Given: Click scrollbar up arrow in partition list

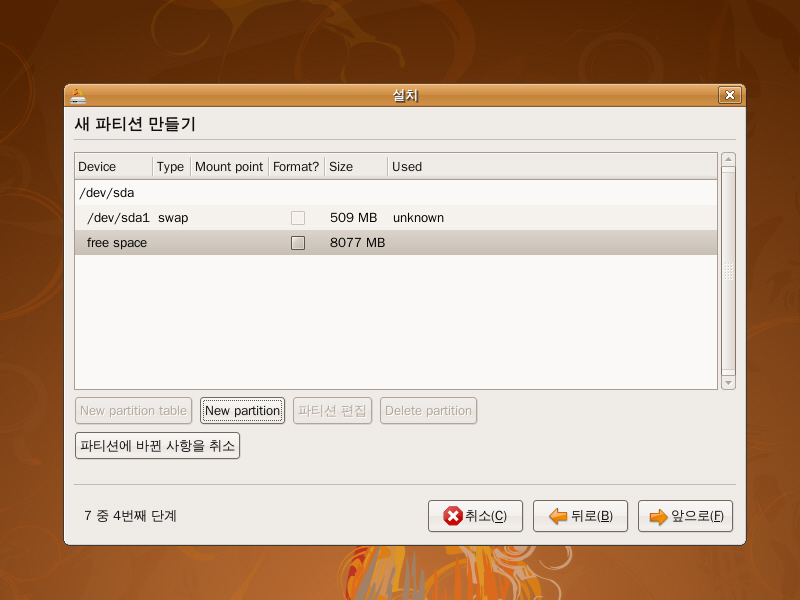Looking at the screenshot, I should [729, 159].
